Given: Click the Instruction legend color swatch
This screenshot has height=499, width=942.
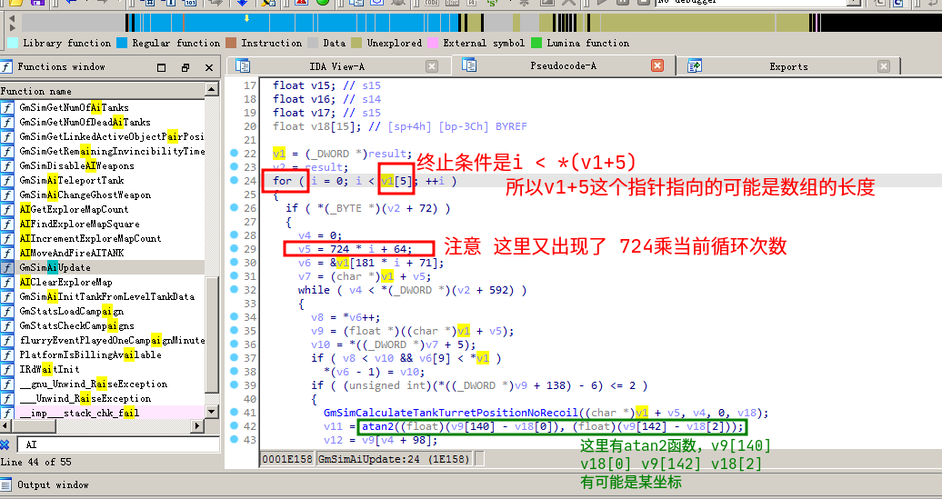Looking at the screenshot, I should click(x=231, y=43).
